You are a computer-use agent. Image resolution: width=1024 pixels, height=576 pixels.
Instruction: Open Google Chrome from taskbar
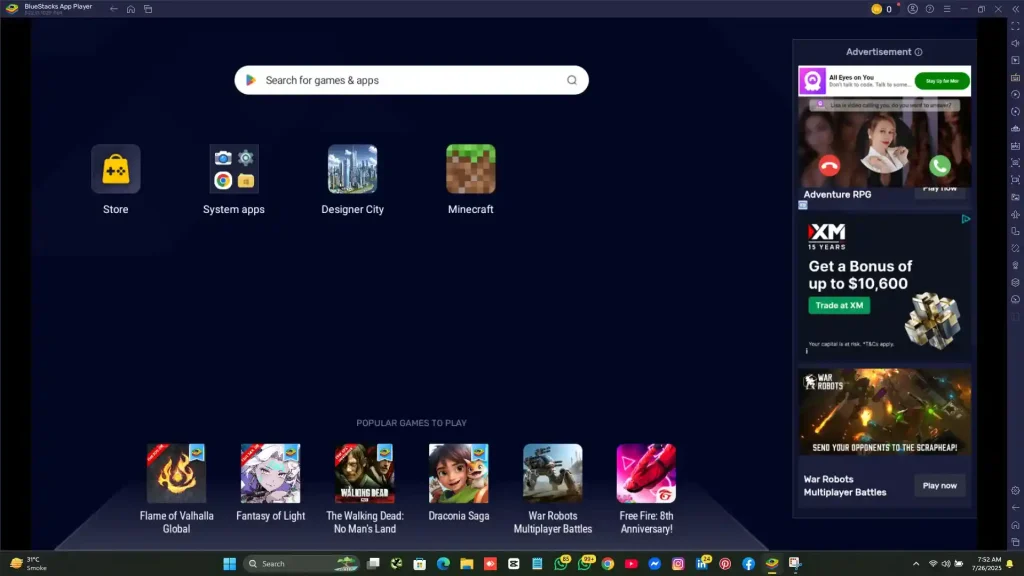point(608,564)
